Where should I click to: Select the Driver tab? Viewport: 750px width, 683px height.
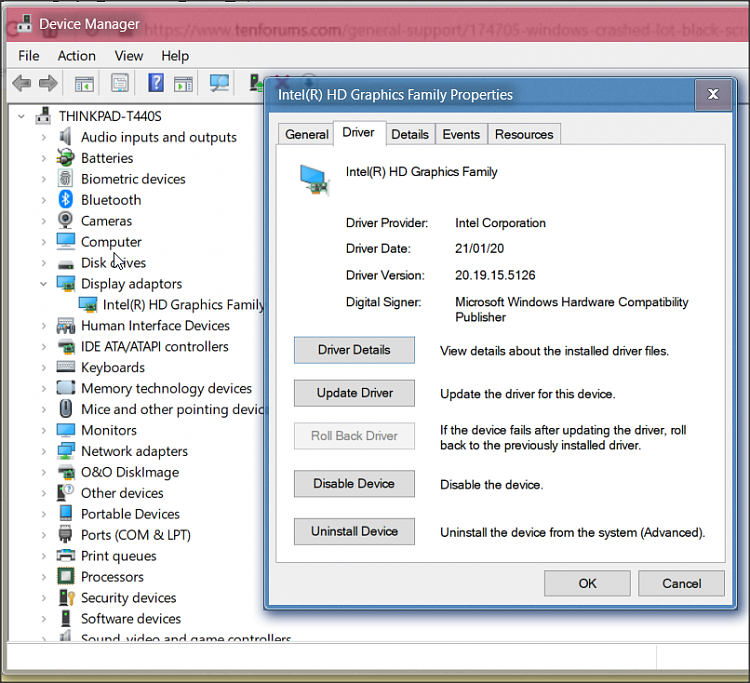359,132
